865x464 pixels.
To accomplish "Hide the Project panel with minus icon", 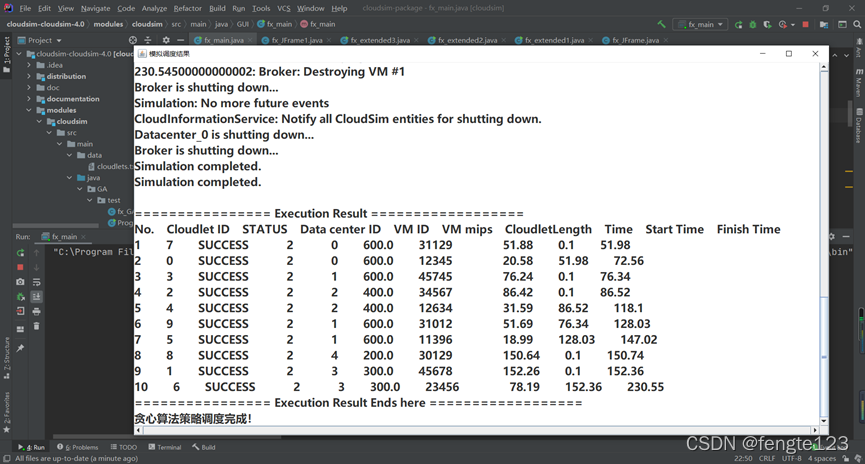I will 180,40.
